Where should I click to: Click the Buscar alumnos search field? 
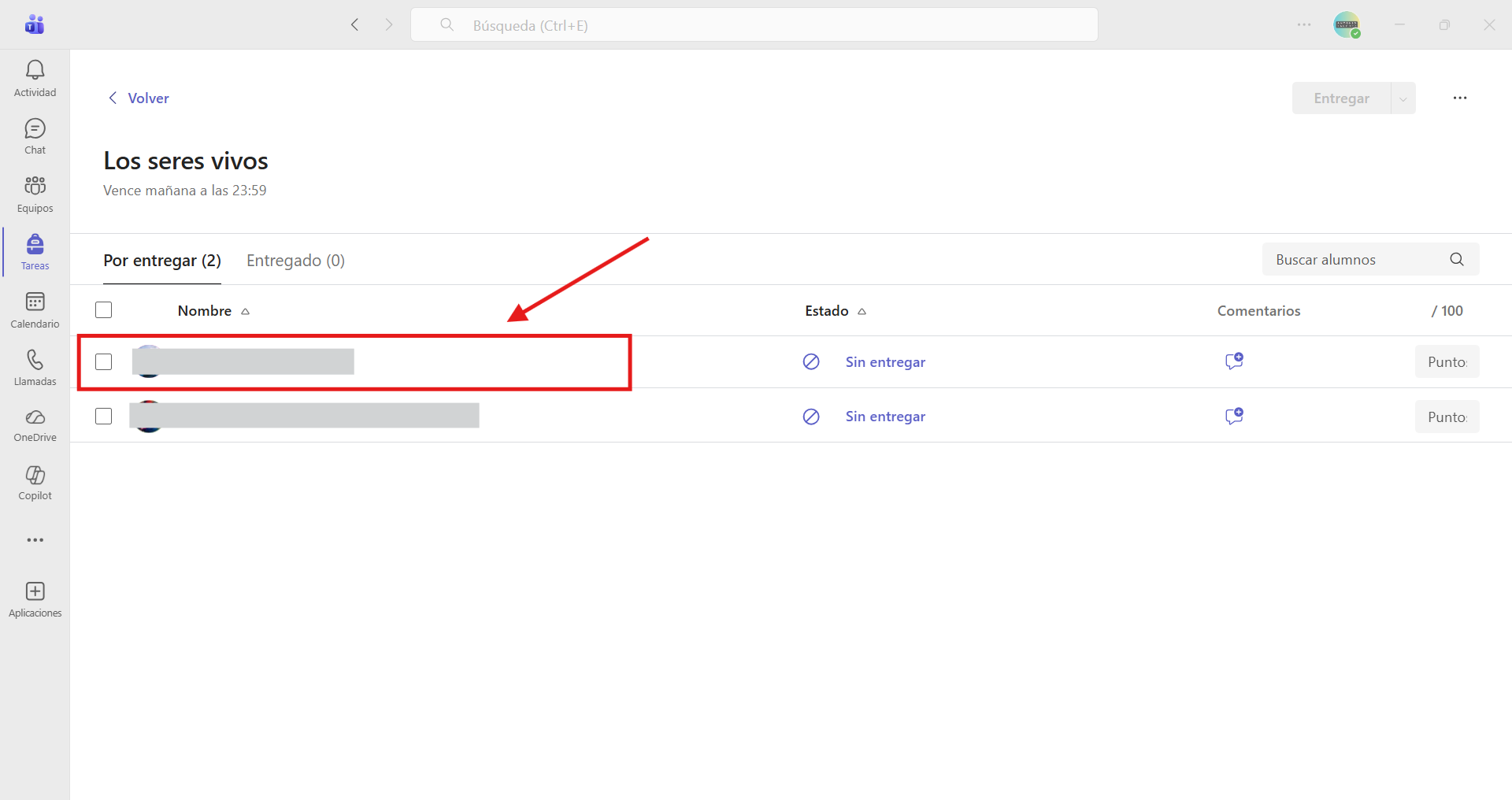(1370, 259)
